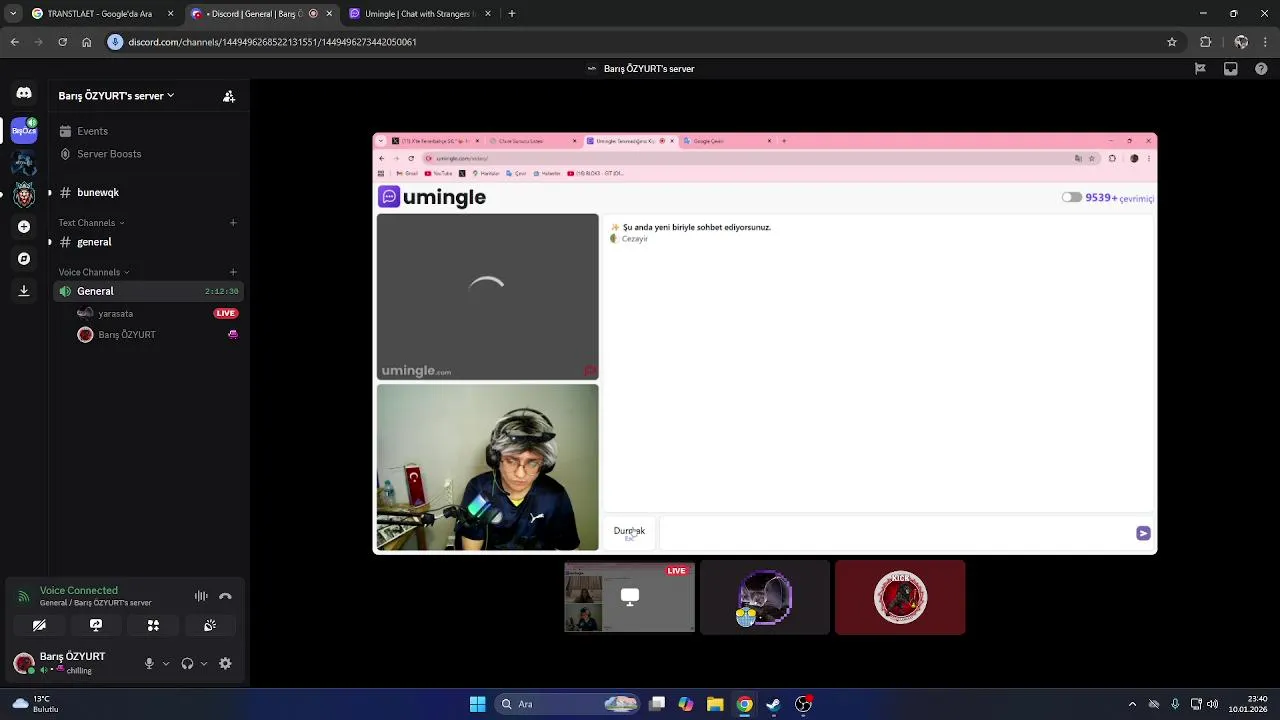
Task: Open the soundboard button
Action: click(210, 625)
